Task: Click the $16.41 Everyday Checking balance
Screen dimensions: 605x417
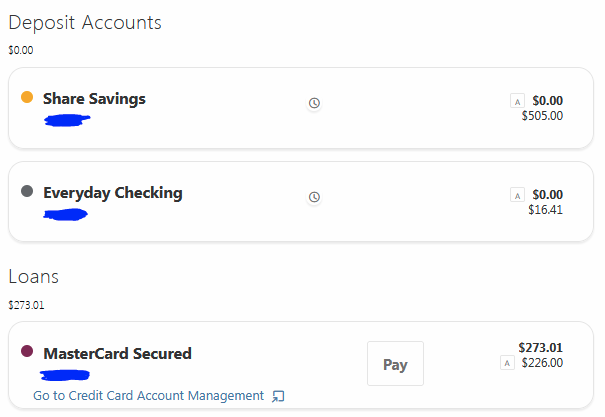Action: coord(545,210)
